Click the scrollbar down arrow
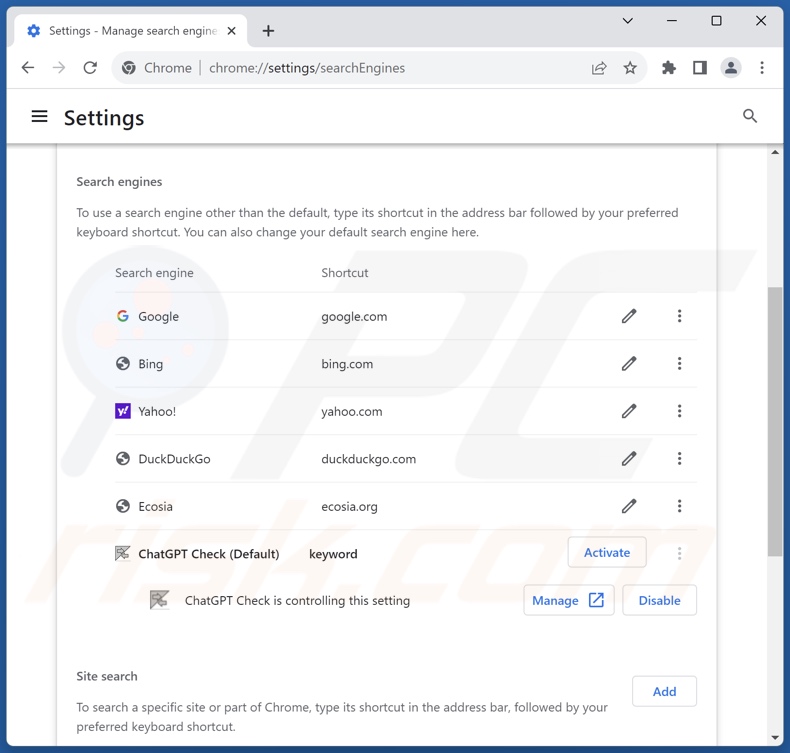This screenshot has height=753, width=790. pyautogui.click(x=774, y=738)
